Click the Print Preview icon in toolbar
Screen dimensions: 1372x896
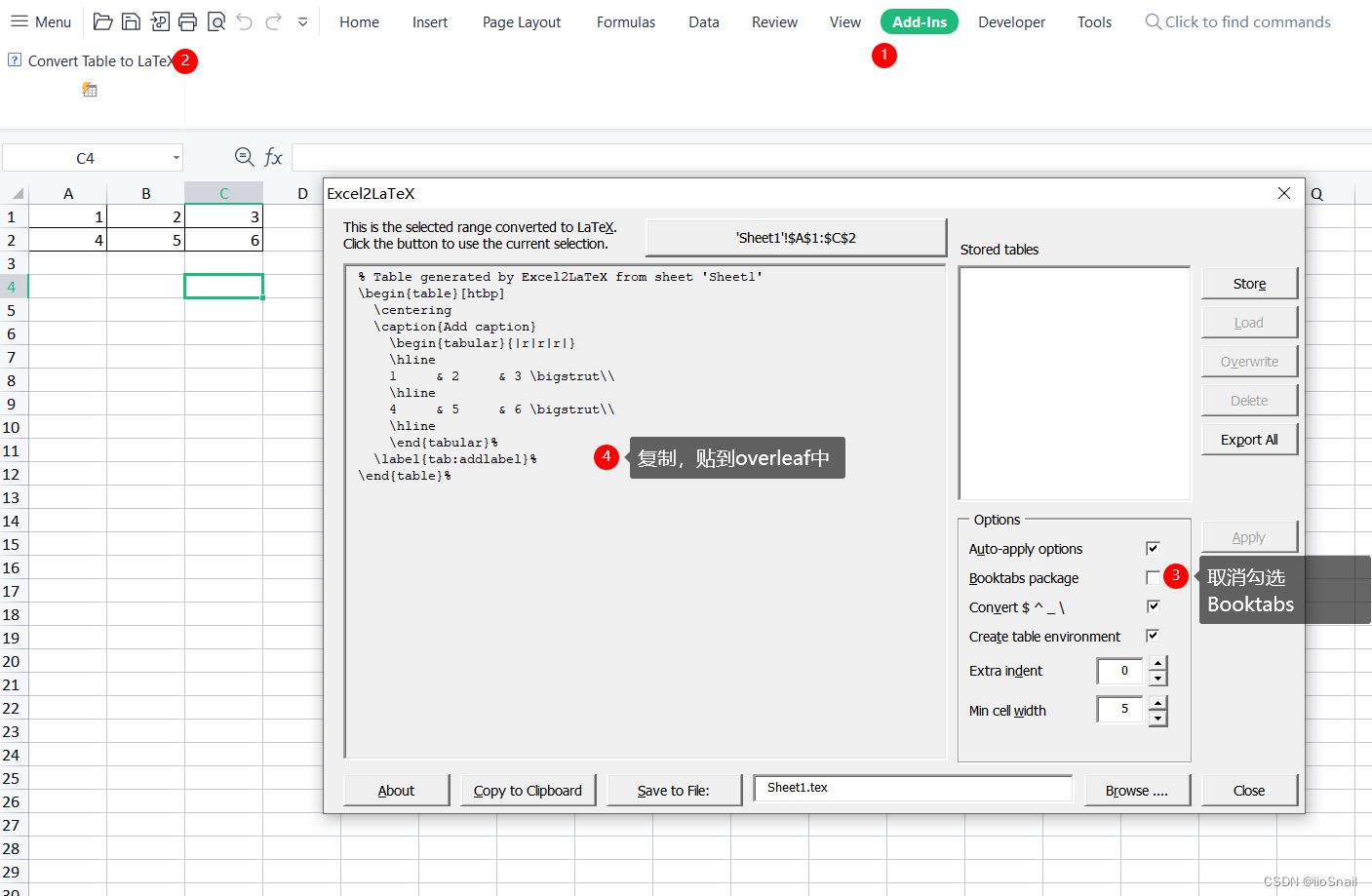pyautogui.click(x=216, y=21)
